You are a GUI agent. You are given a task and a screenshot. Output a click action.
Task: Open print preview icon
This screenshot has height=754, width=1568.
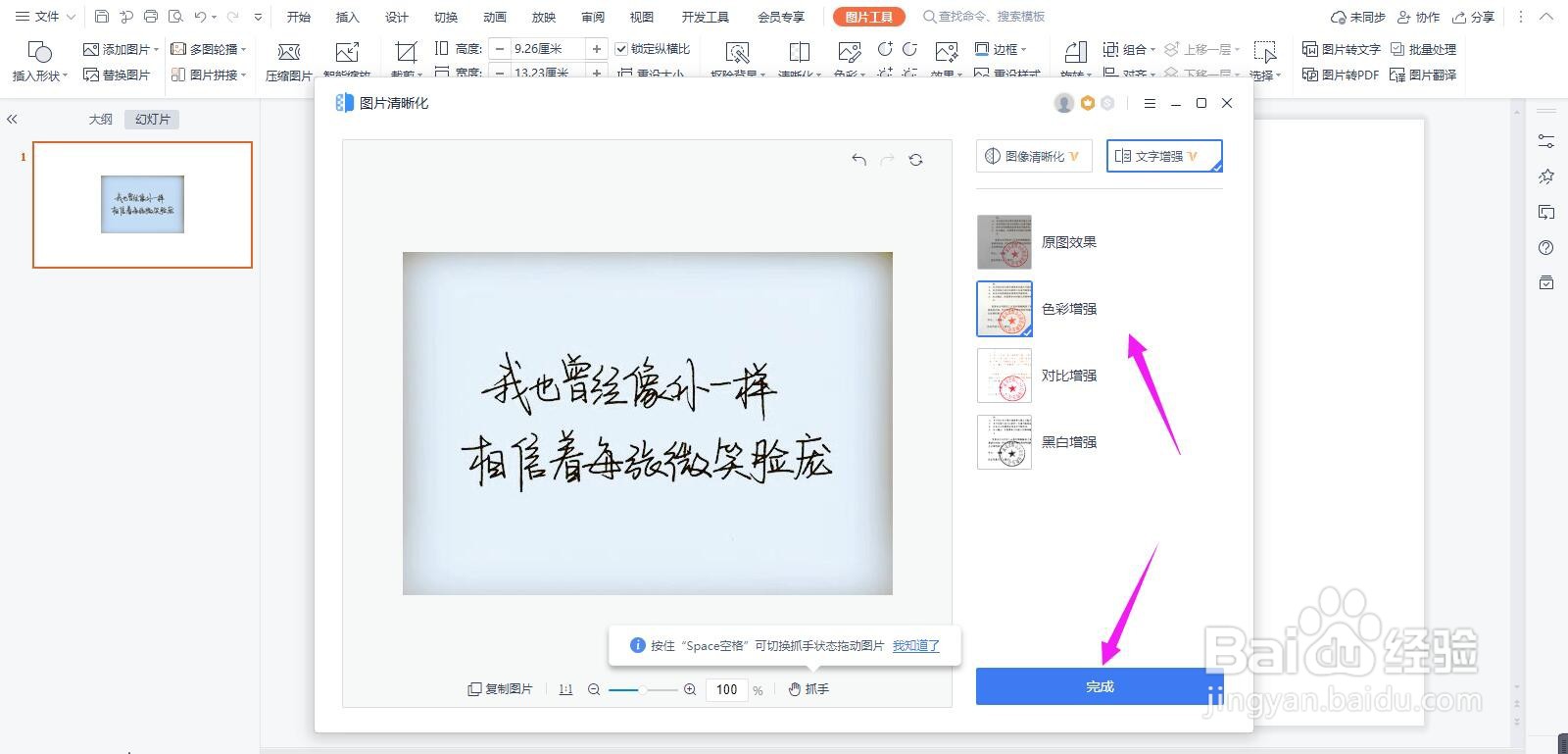tap(175, 17)
